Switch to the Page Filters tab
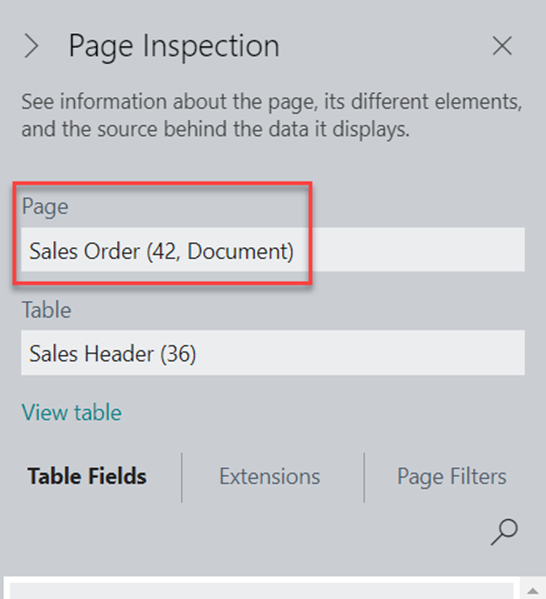The height and width of the screenshot is (599, 546). [x=452, y=476]
